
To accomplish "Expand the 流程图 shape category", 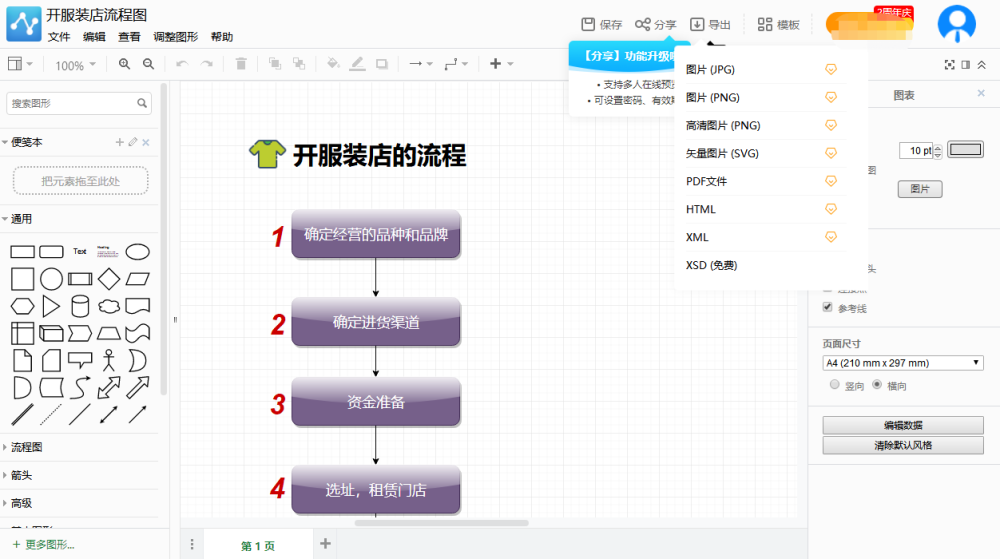I will pyautogui.click(x=26, y=447).
